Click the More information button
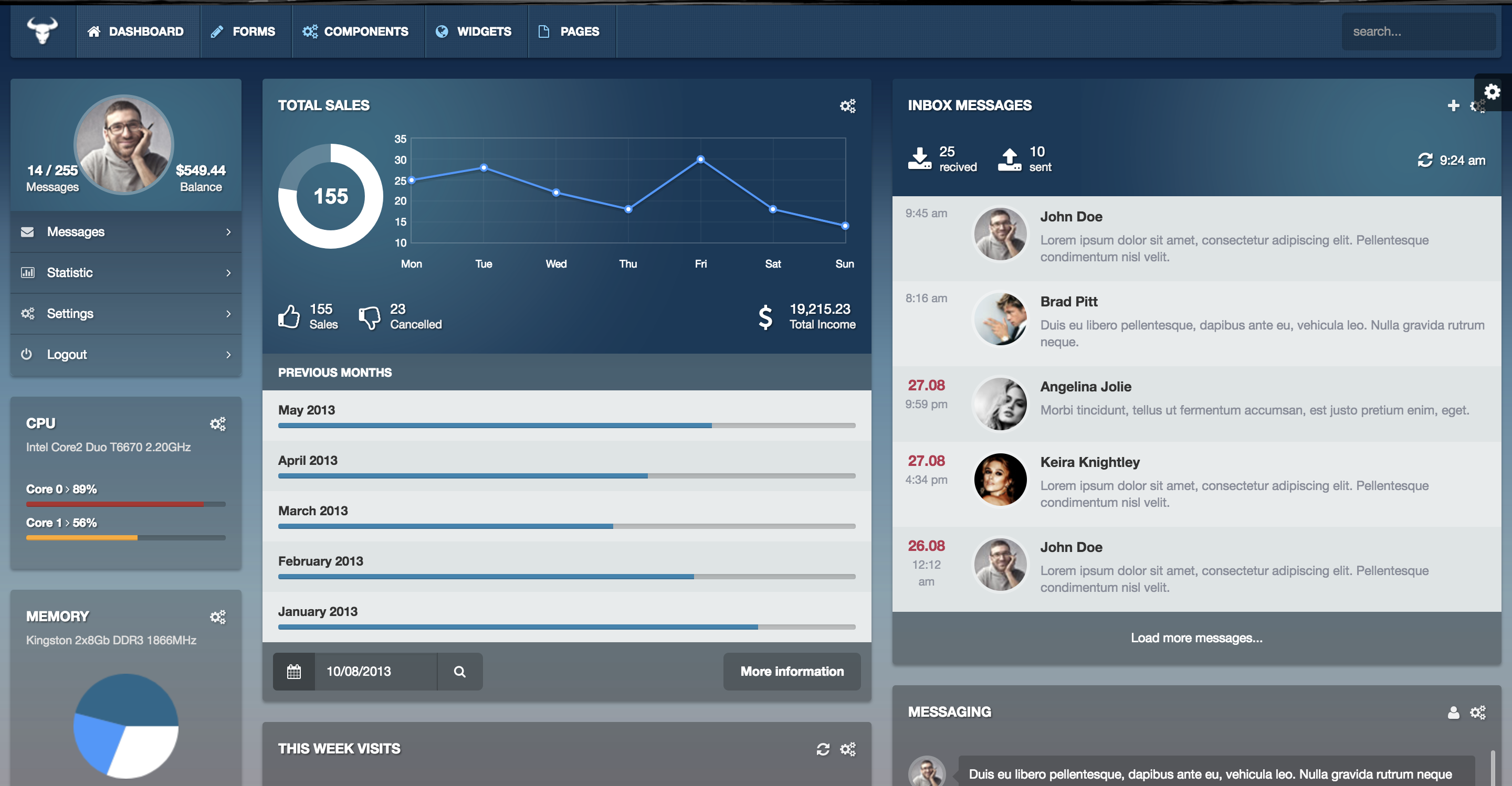 tap(791, 672)
